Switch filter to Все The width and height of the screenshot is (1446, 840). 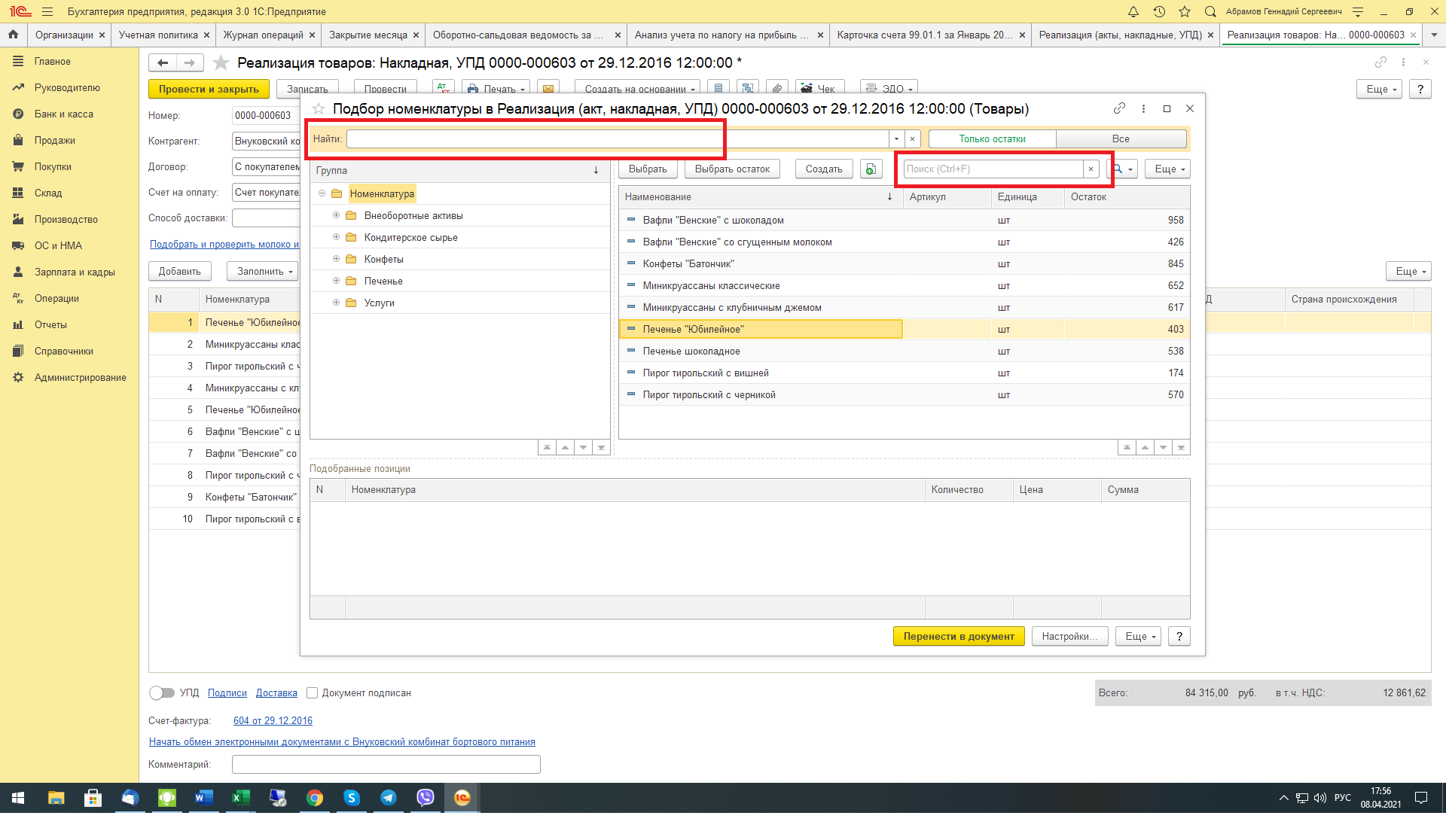1120,138
